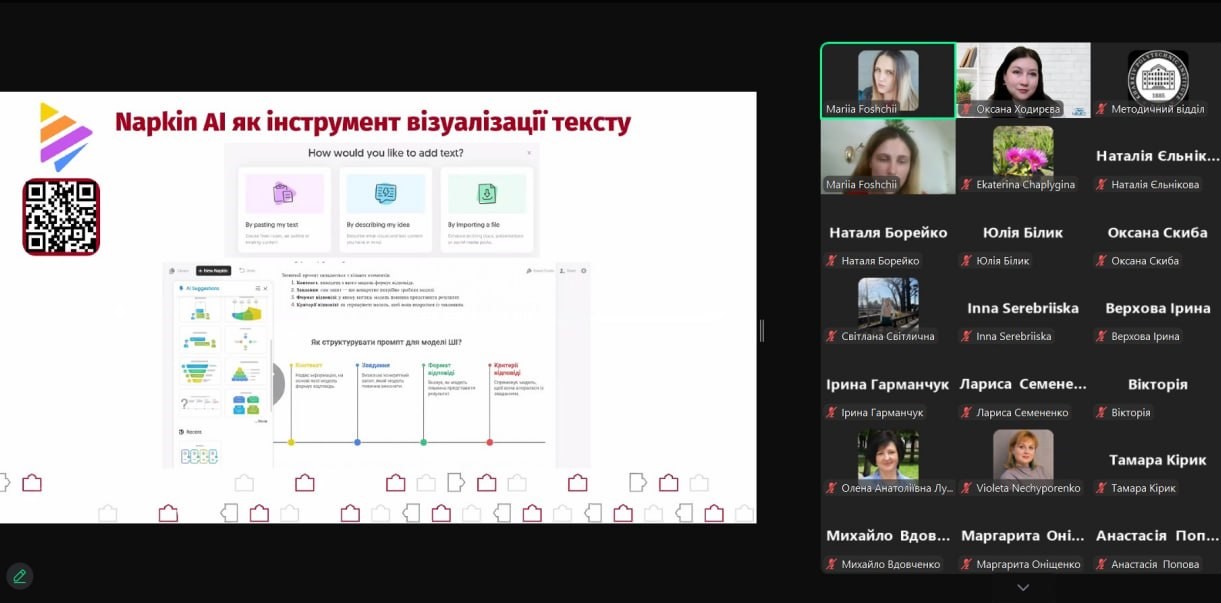Click muted mic icon of Михайло Вдовченко label
This screenshot has height=603, width=1221.
[831, 565]
